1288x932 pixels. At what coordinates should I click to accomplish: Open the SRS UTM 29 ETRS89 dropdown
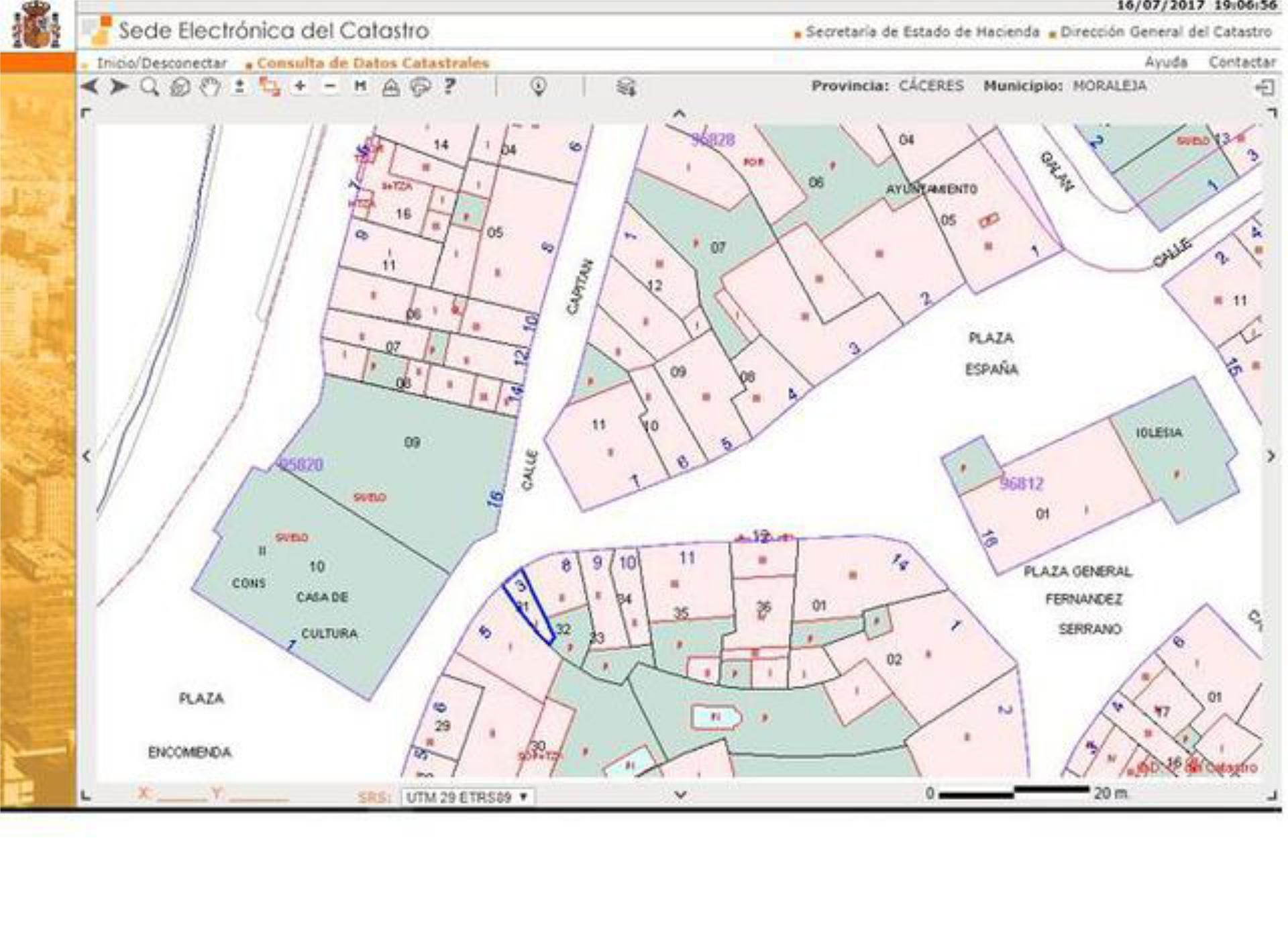[467, 797]
